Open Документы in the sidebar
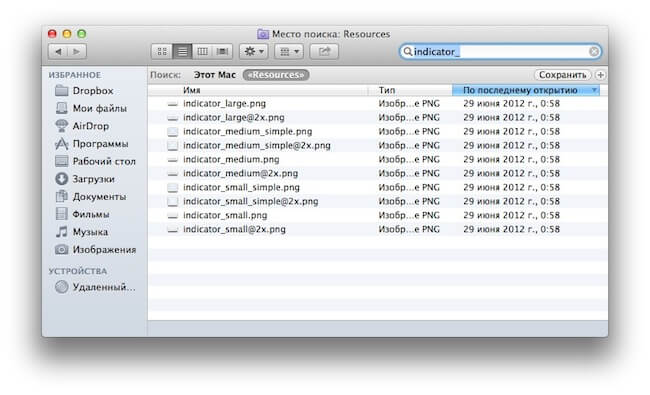650x395 pixels. pos(99,197)
